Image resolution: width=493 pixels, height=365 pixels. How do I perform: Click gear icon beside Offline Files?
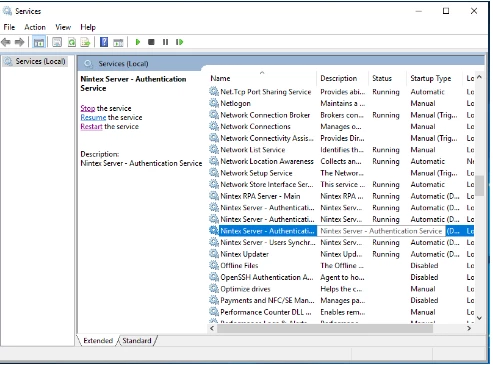click(214, 265)
